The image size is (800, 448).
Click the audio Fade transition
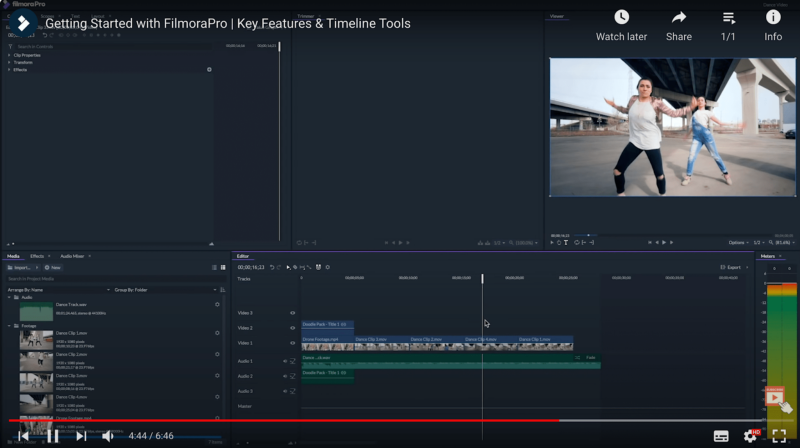tap(586, 358)
